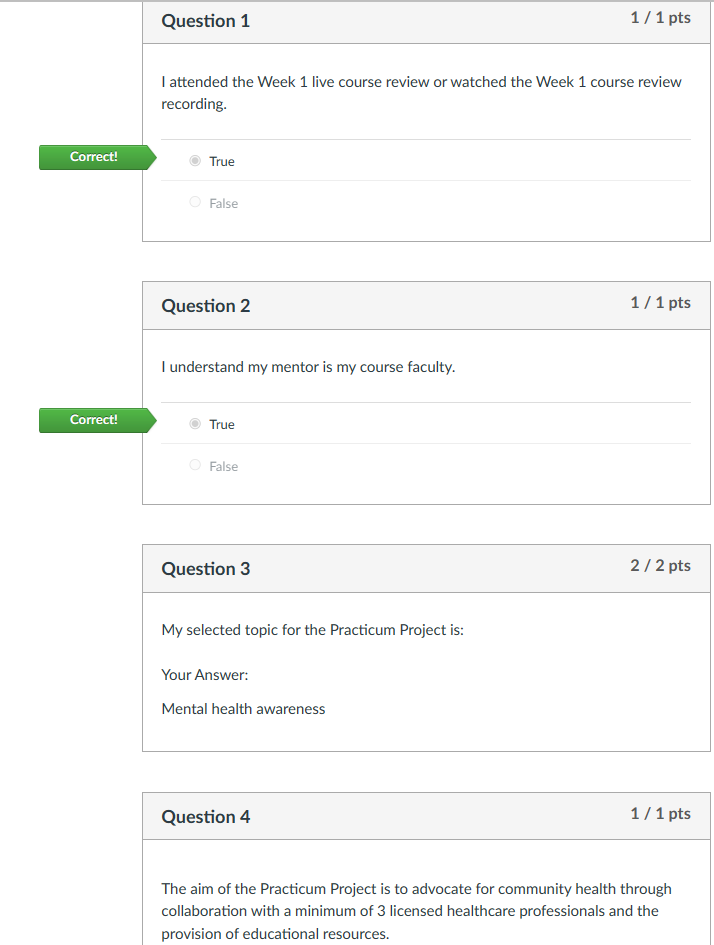Click the Question 3 heading
The width and height of the screenshot is (714, 945).
pos(206,569)
